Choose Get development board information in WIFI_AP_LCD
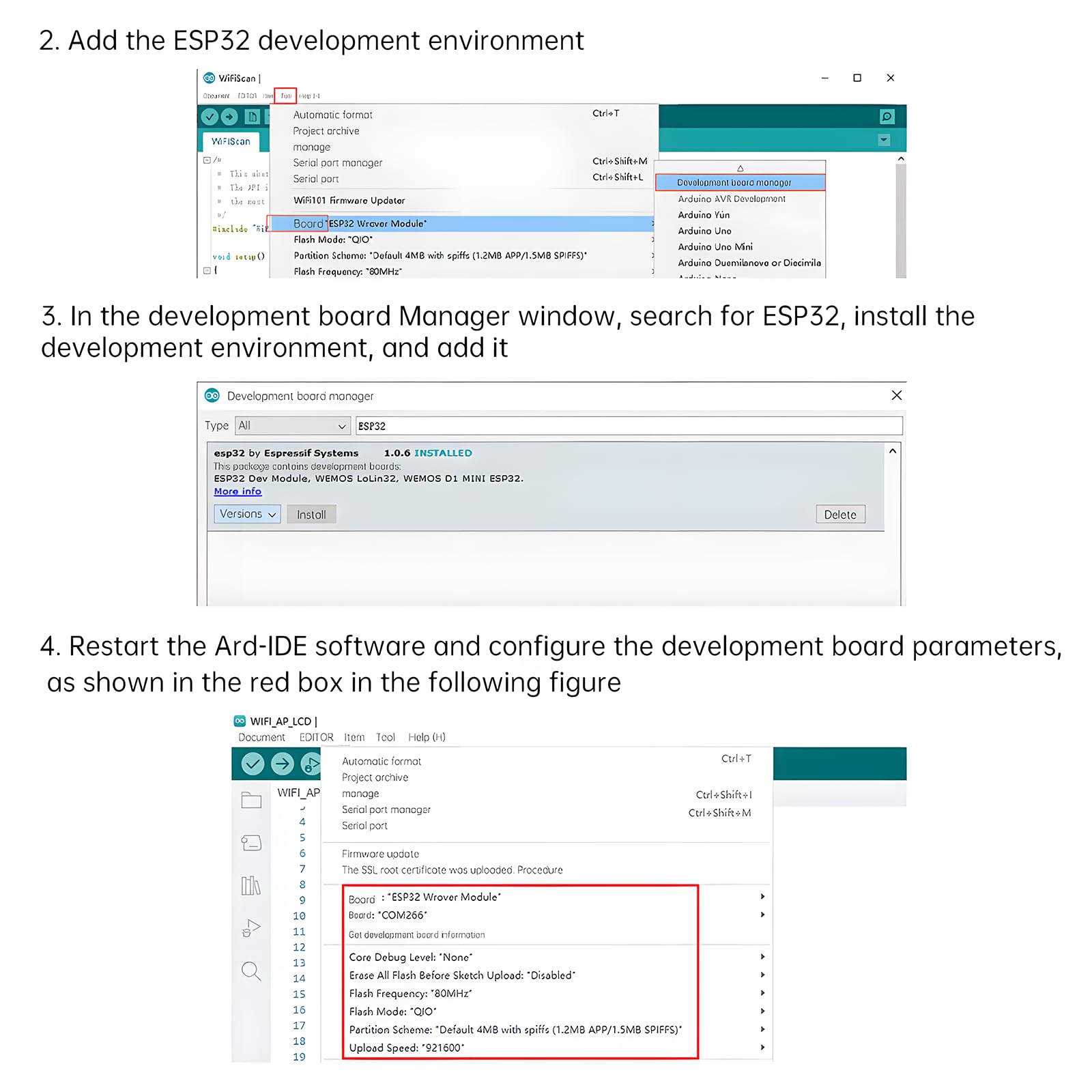Screen dimensions: 1092x1092 416,935
